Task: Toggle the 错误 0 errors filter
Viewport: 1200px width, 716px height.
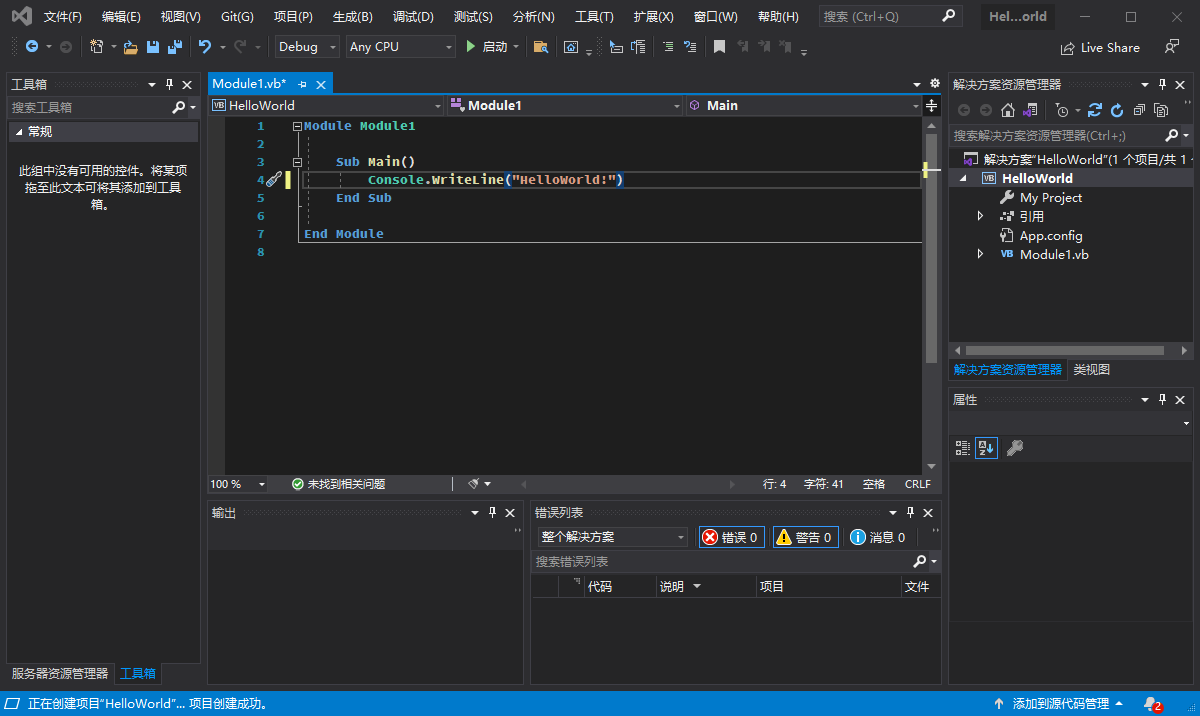Action: click(730, 537)
